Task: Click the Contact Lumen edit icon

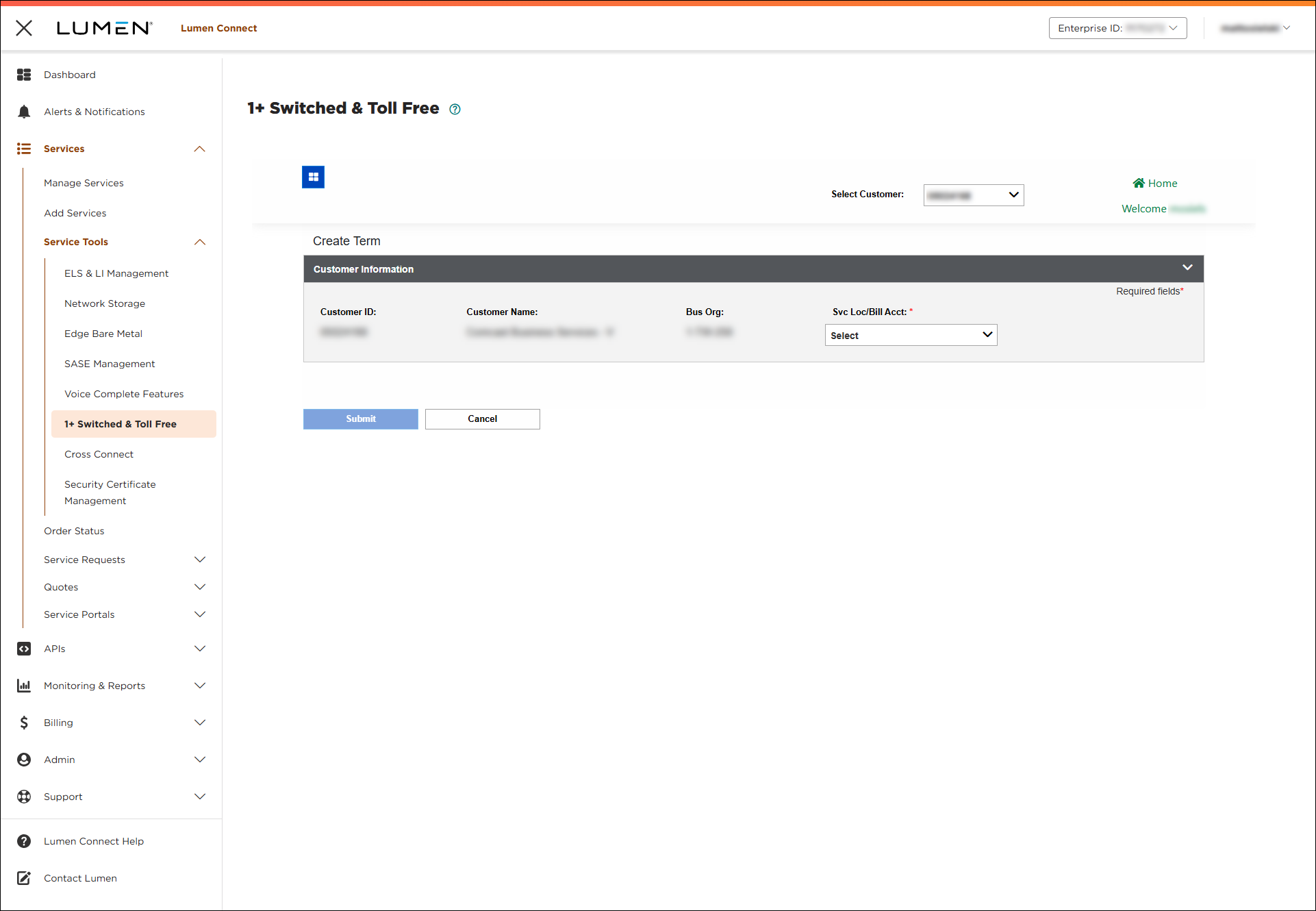Action: (24, 878)
